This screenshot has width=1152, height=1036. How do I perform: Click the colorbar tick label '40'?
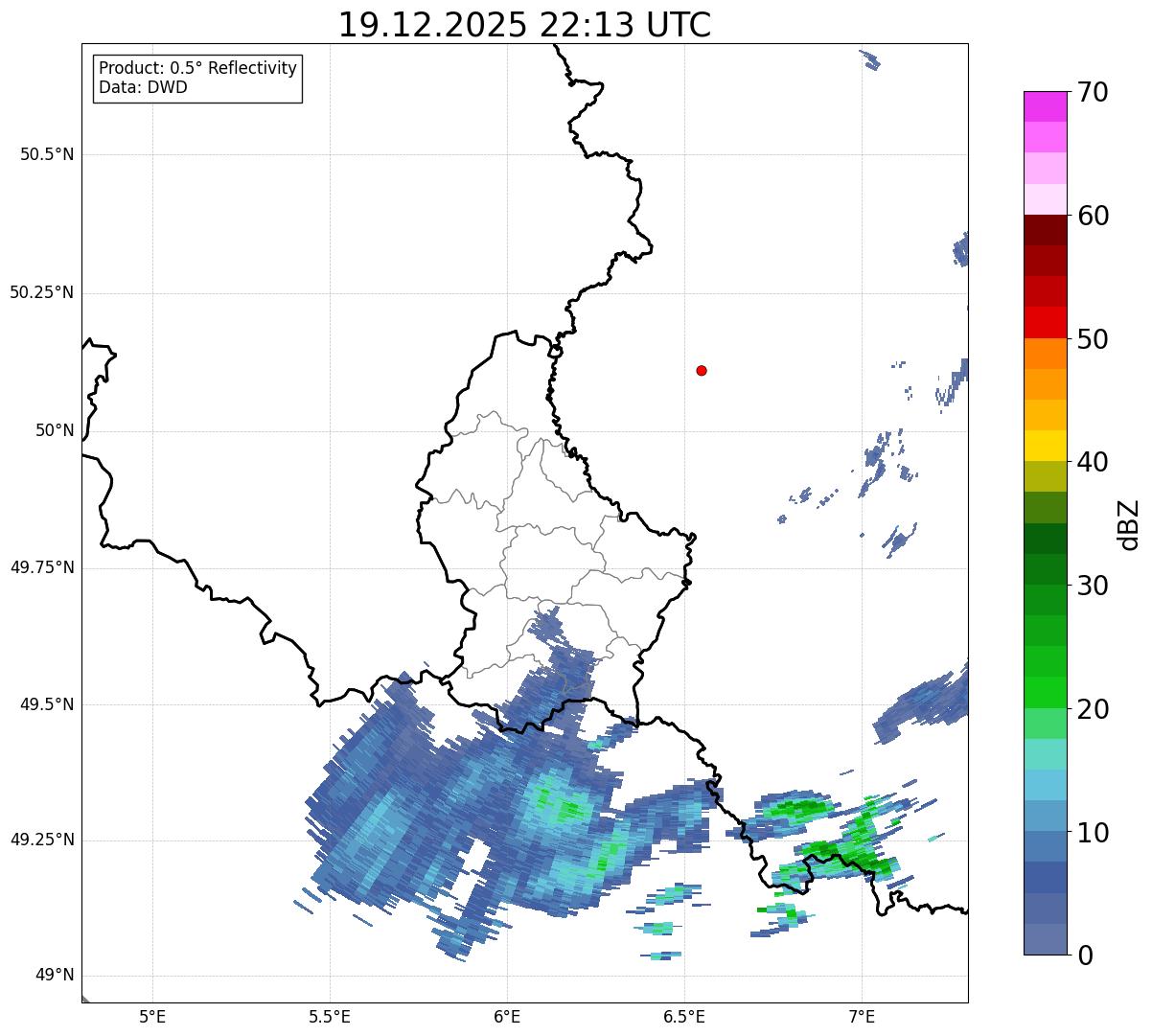pos(1093,462)
